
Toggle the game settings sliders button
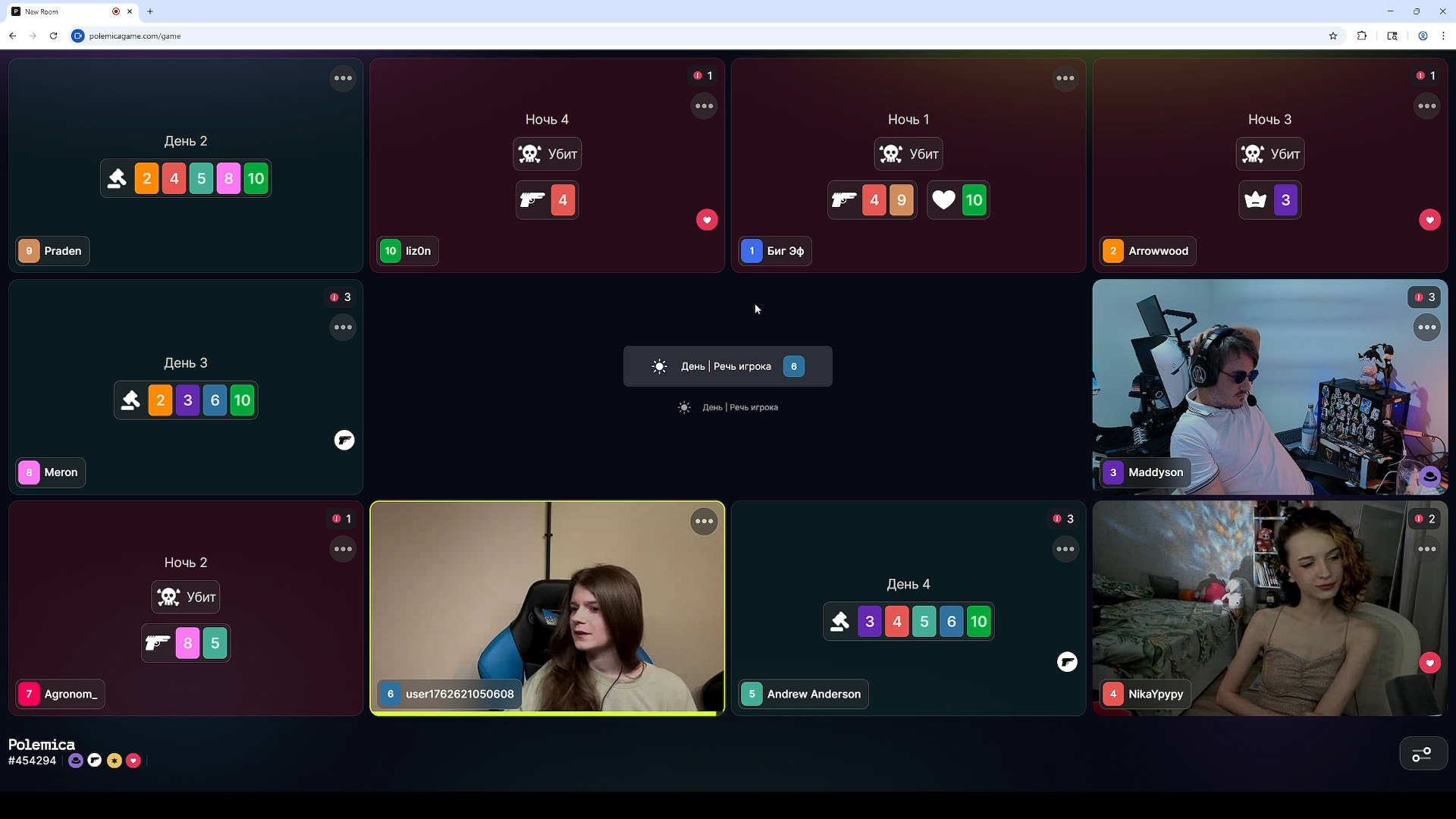click(1423, 754)
